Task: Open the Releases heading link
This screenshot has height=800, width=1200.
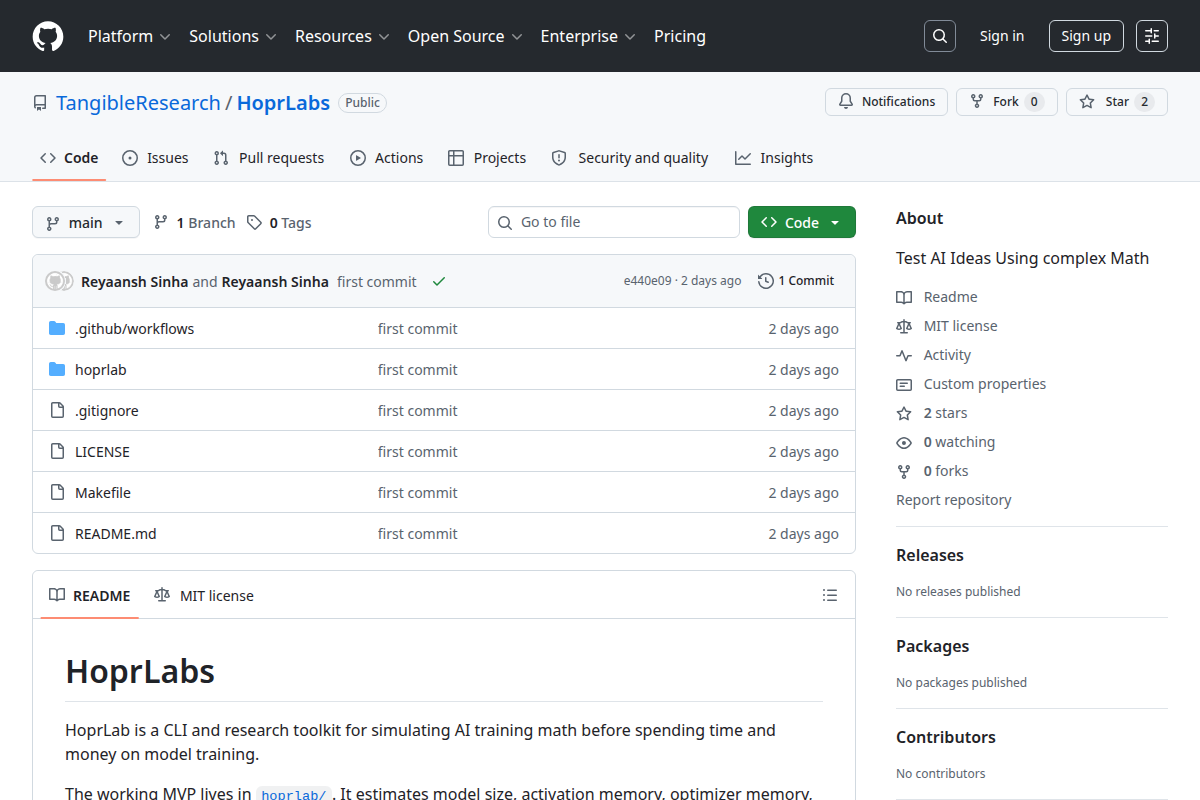Action: [x=930, y=555]
